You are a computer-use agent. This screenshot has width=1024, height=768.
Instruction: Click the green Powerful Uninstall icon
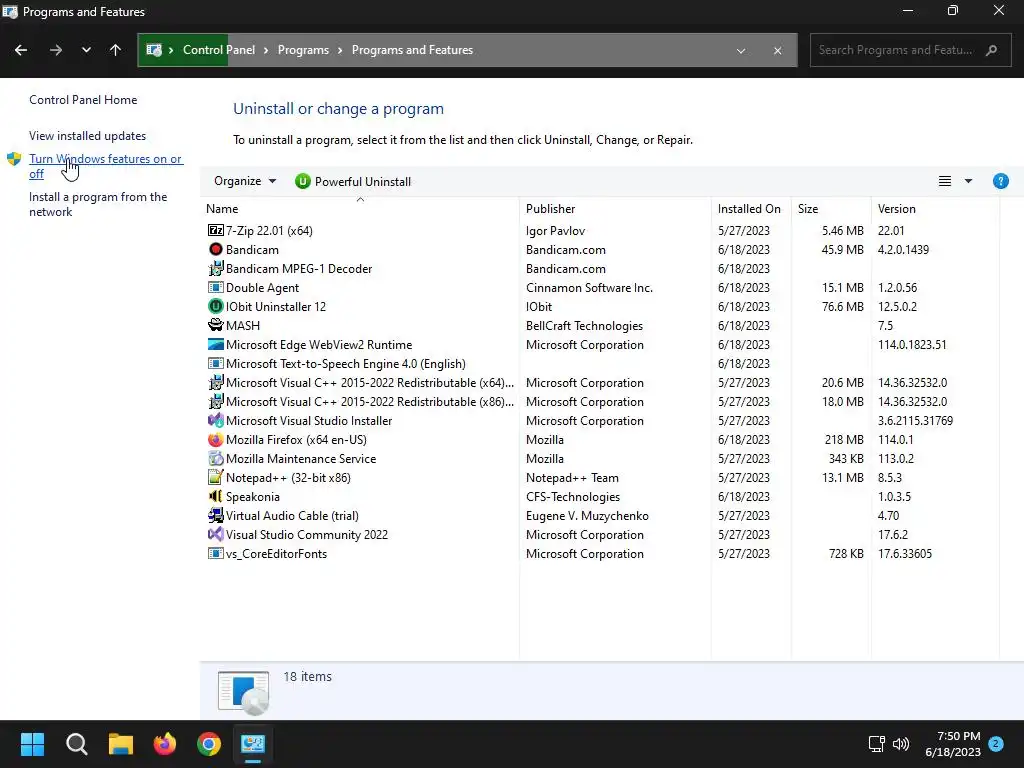tap(302, 181)
